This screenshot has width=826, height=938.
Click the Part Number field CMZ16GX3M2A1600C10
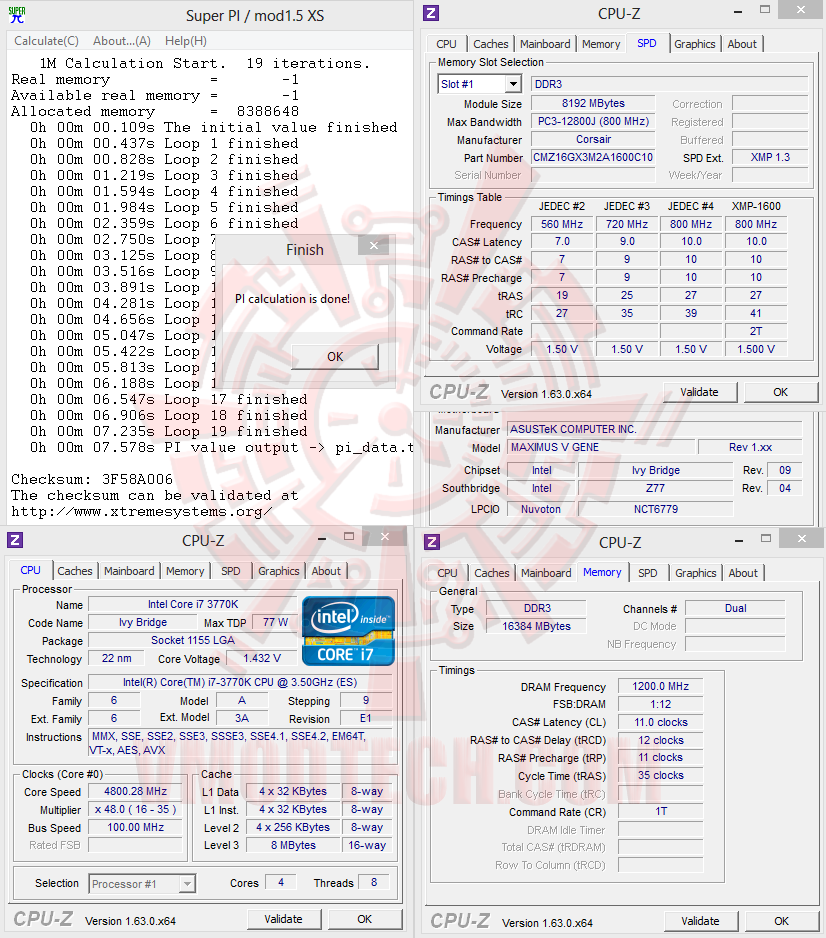pyautogui.click(x=593, y=157)
